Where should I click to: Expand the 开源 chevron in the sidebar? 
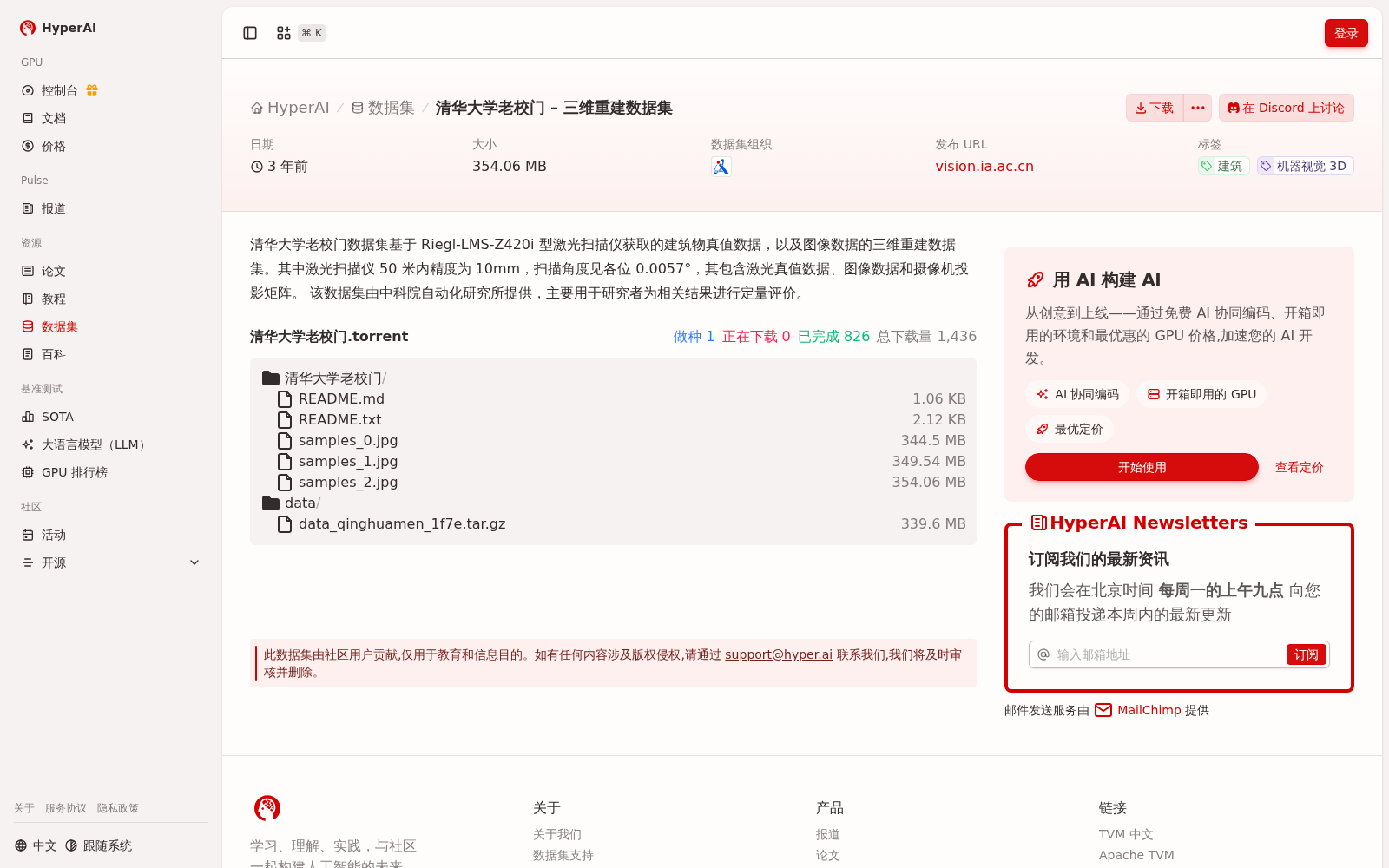coord(194,562)
